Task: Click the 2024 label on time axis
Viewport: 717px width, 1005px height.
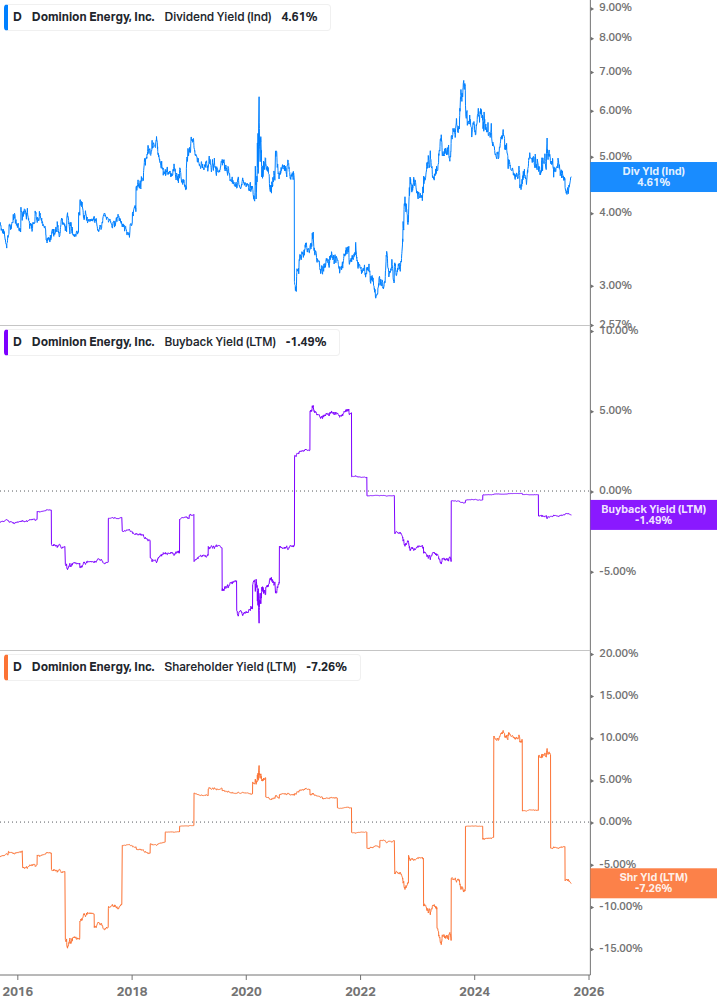Action: tap(475, 992)
